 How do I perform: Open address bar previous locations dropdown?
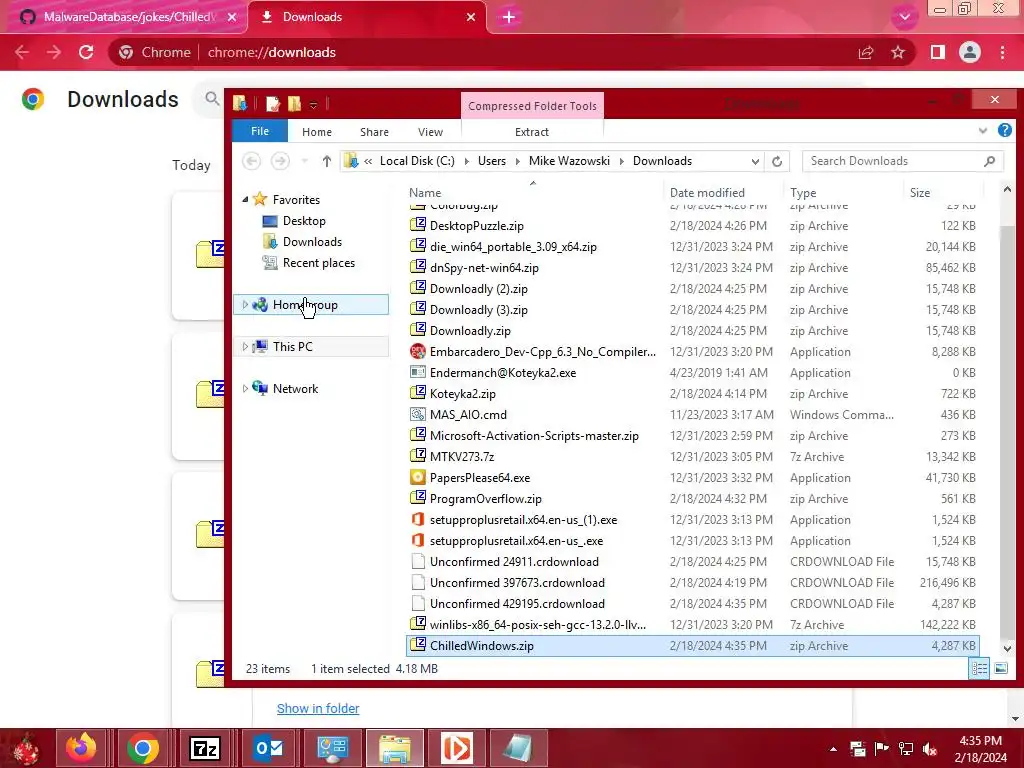coord(755,161)
